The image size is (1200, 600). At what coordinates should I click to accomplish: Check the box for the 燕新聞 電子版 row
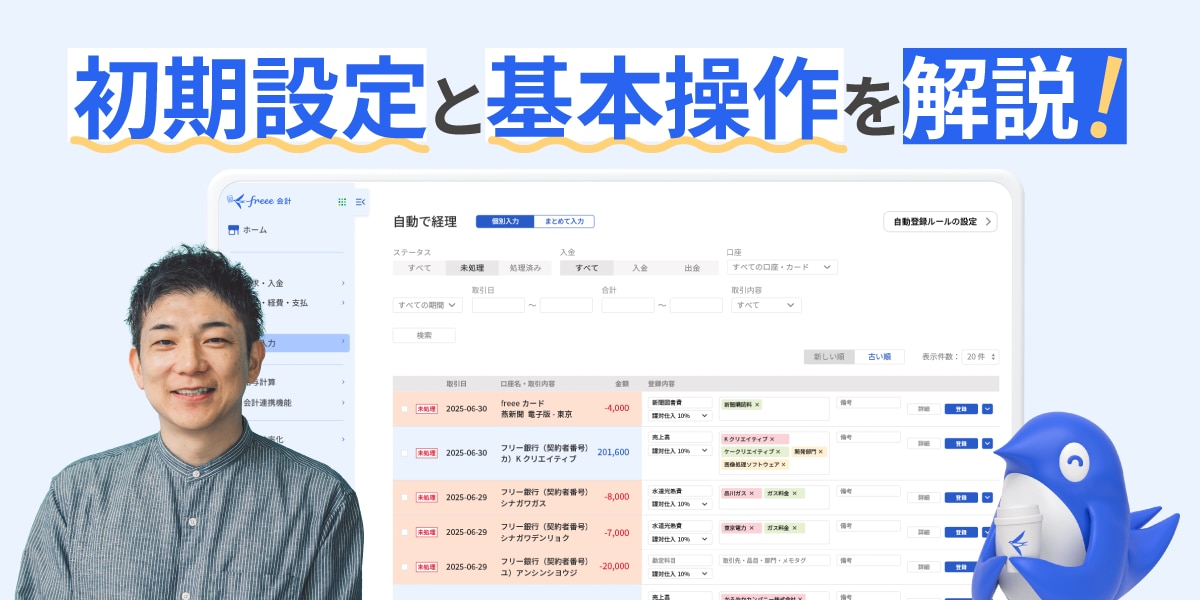coord(405,409)
